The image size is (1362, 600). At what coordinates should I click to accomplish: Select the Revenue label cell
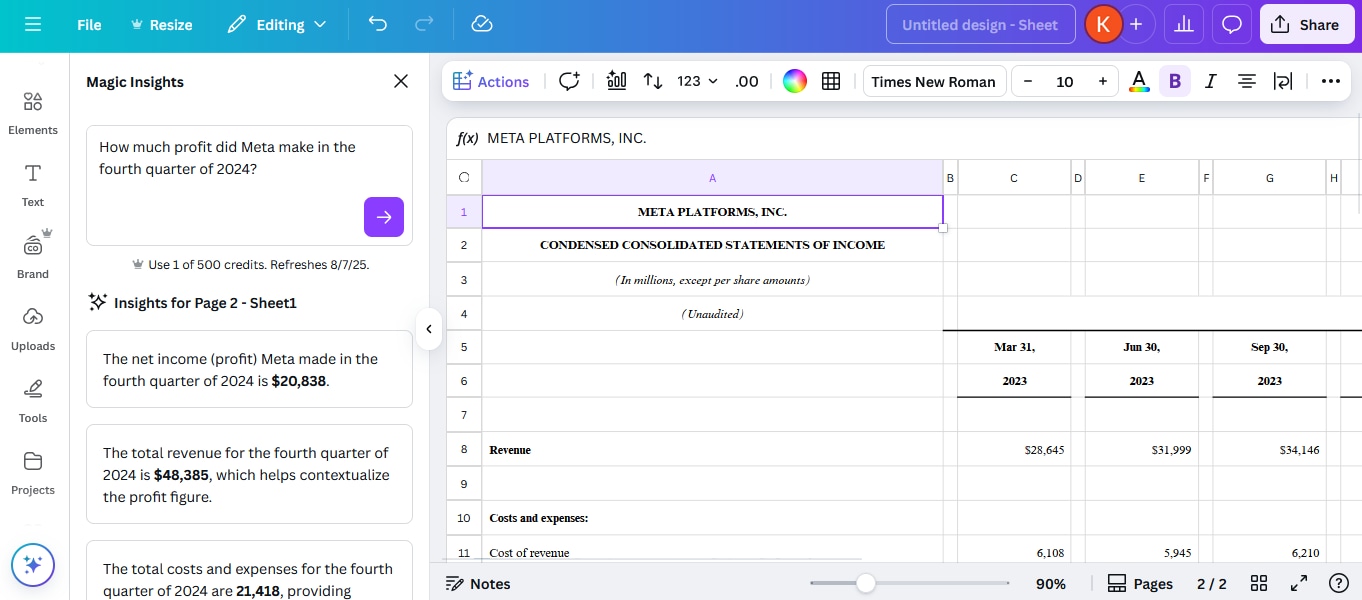coord(712,450)
